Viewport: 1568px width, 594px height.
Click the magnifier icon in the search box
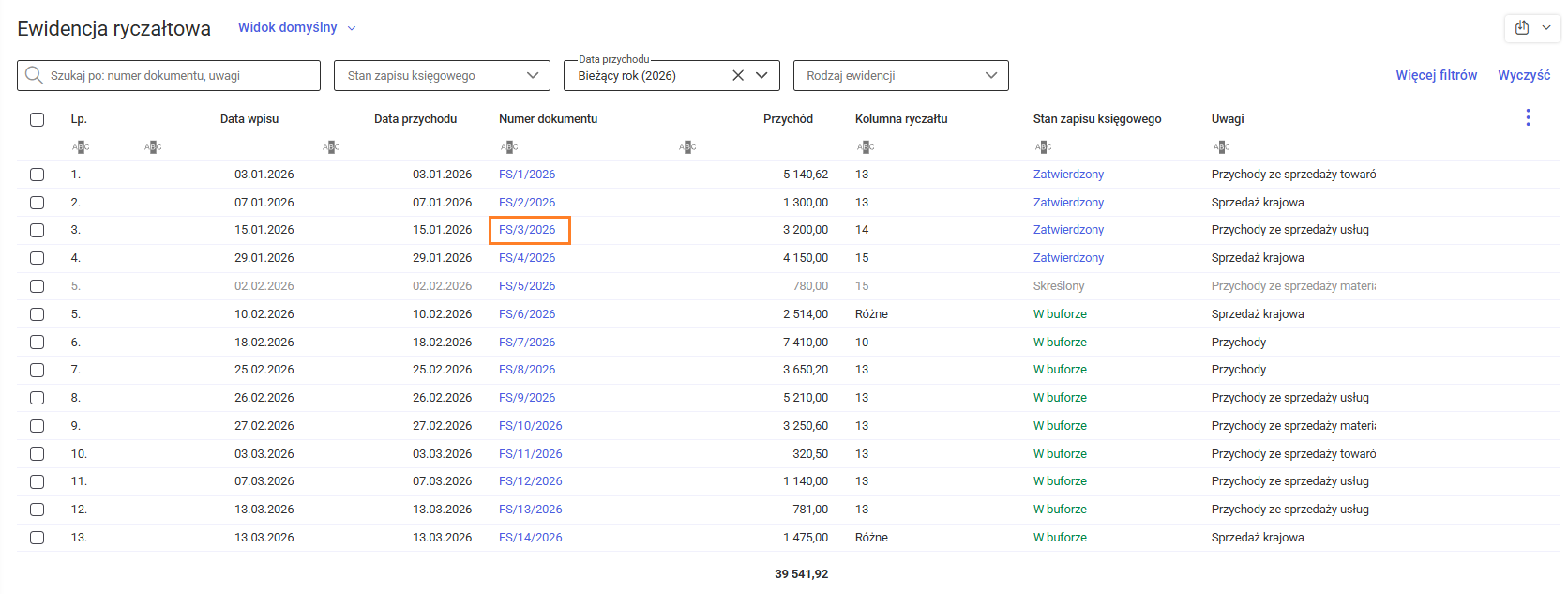pos(34,75)
